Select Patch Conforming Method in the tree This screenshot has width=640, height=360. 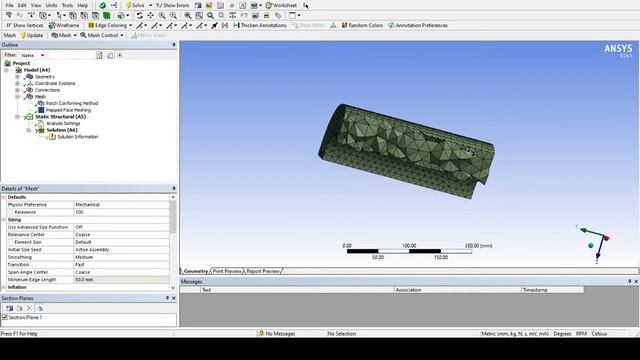[x=72, y=103]
